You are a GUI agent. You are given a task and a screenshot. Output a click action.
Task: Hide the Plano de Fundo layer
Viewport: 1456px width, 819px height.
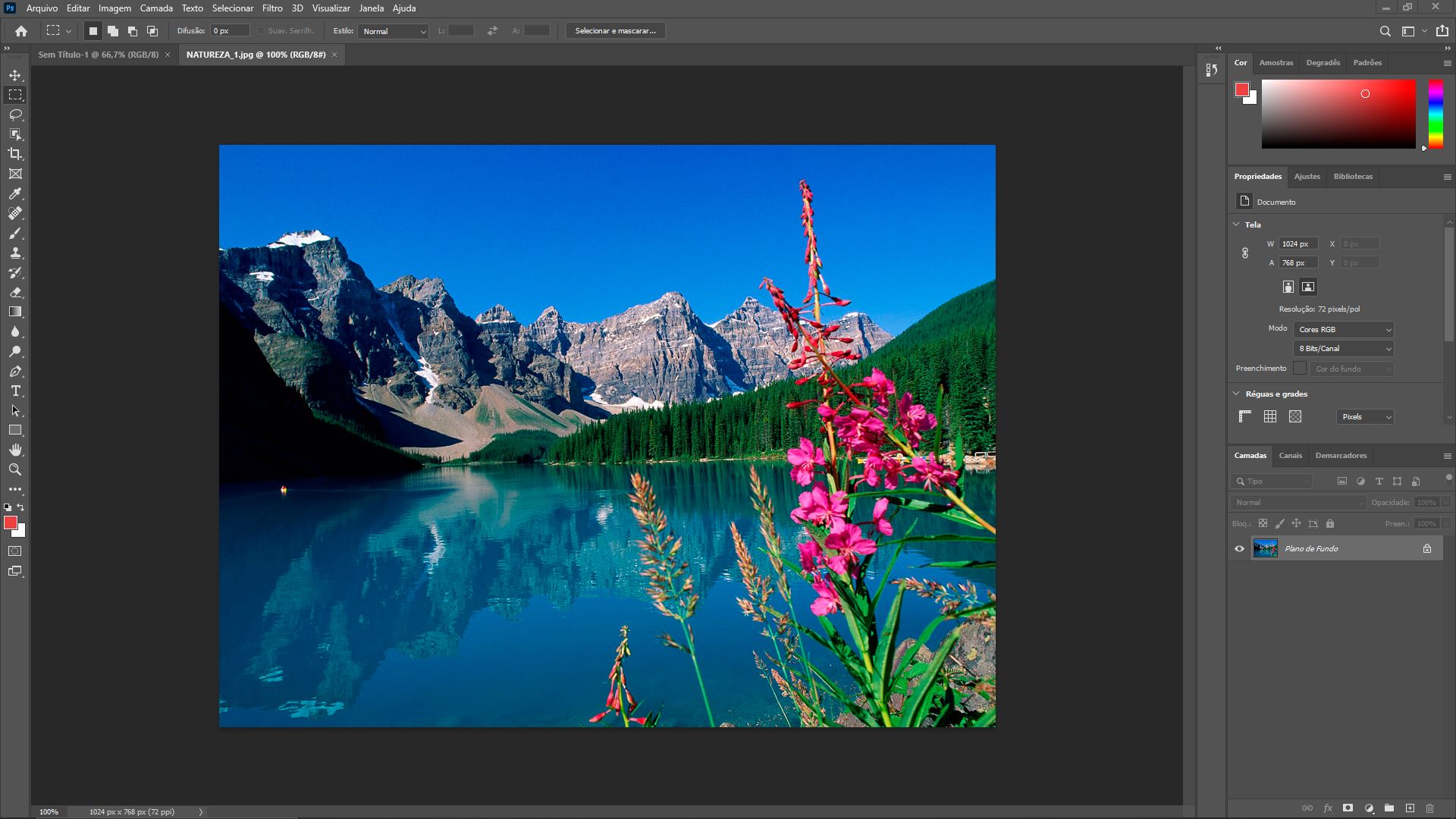click(1239, 548)
